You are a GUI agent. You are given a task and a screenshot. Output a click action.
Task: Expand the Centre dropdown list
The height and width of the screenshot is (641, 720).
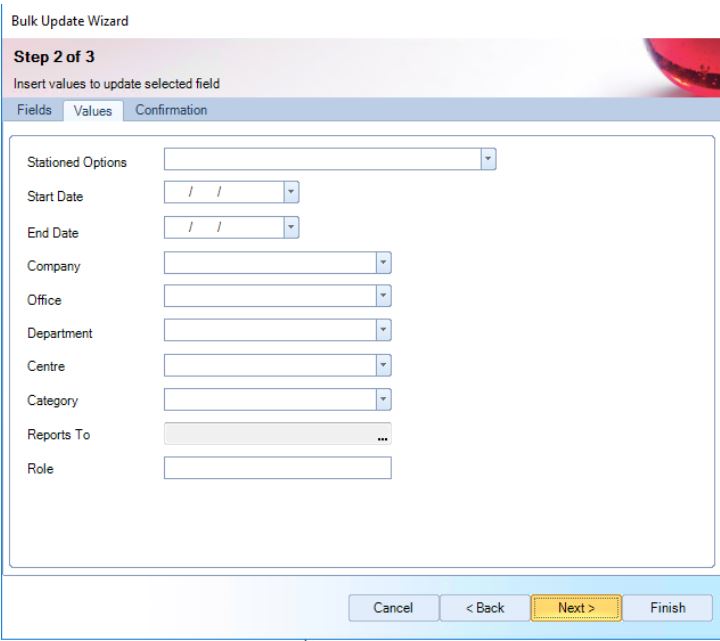click(383, 365)
